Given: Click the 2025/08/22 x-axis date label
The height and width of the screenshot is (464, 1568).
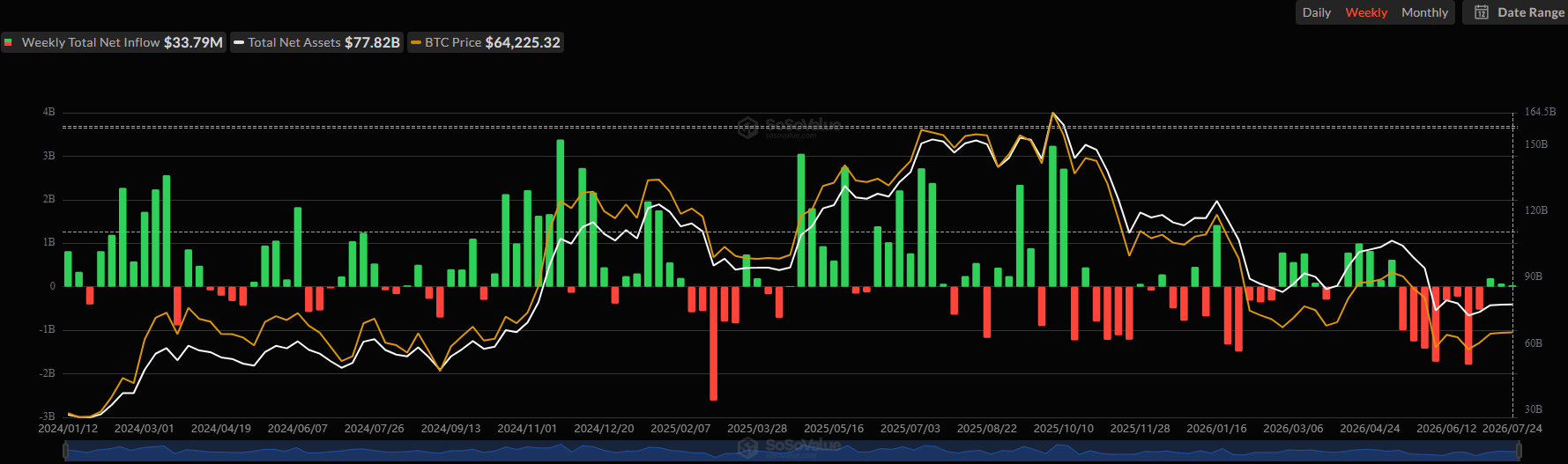Looking at the screenshot, I should tap(987, 429).
